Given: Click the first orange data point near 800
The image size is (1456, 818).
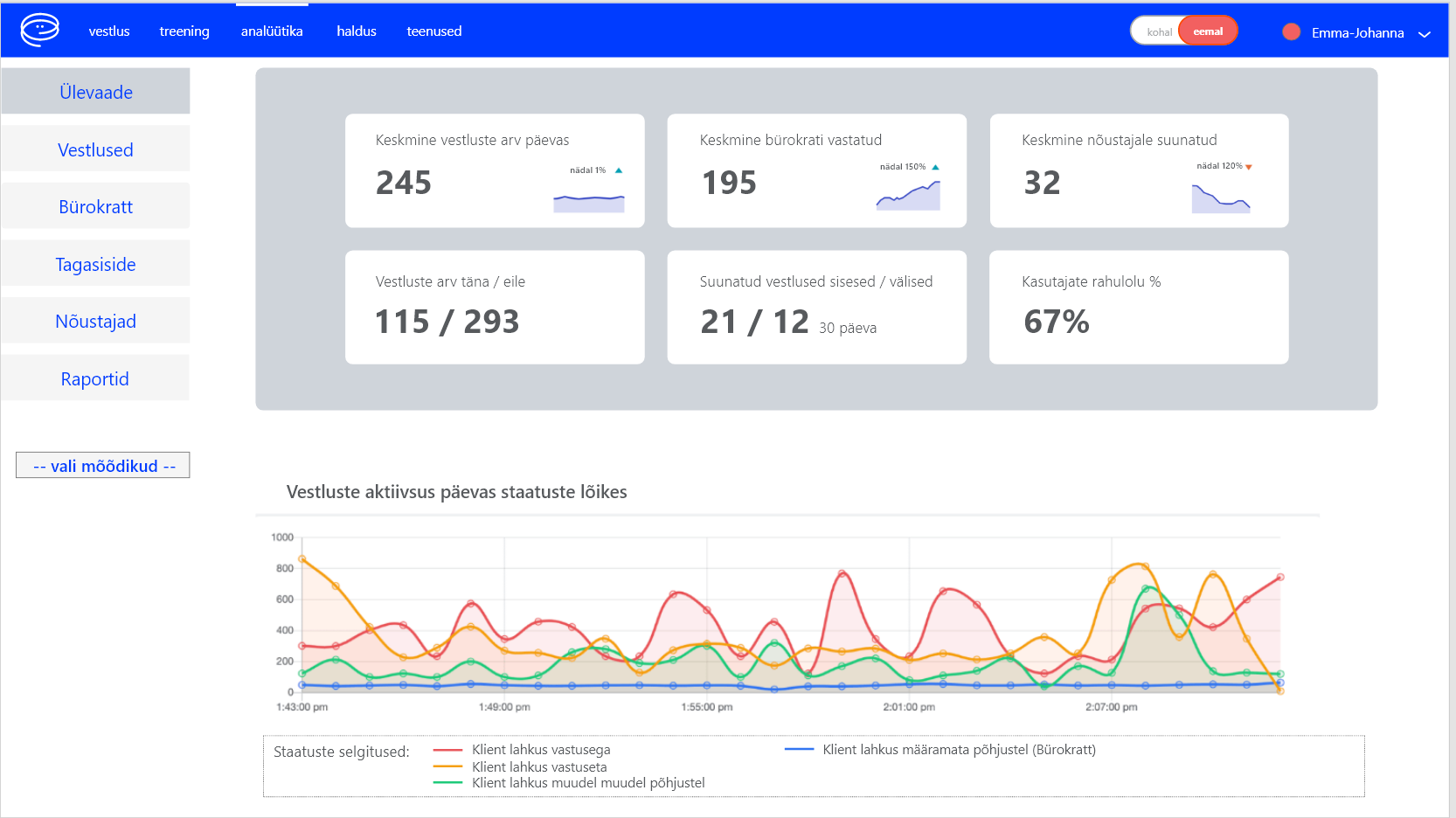Looking at the screenshot, I should [302, 558].
